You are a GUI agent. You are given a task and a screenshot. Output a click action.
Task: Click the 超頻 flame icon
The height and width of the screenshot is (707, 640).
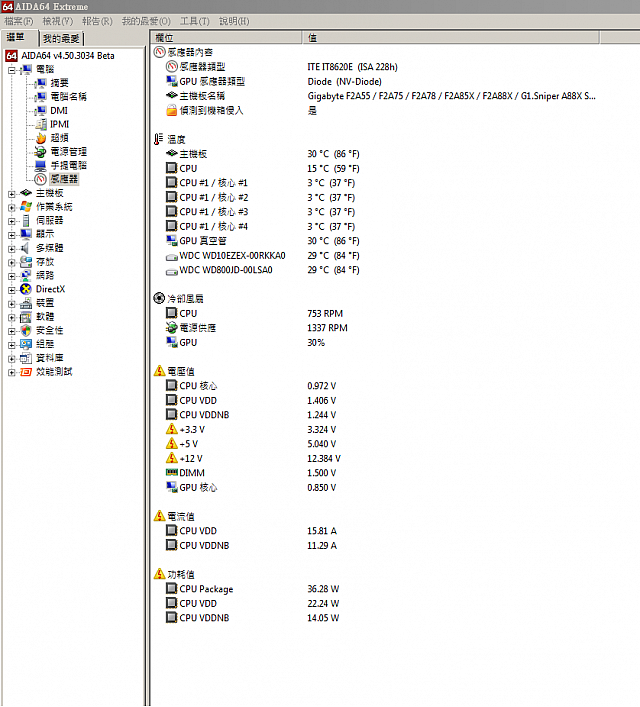(41, 138)
